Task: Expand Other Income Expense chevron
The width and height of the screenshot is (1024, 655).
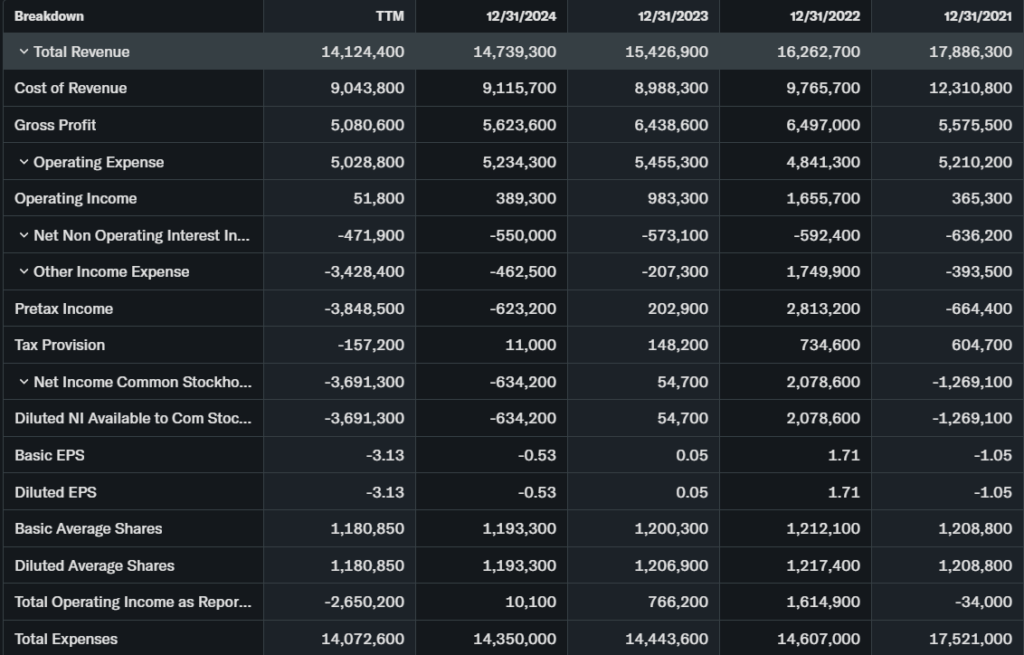Action: click(23, 272)
